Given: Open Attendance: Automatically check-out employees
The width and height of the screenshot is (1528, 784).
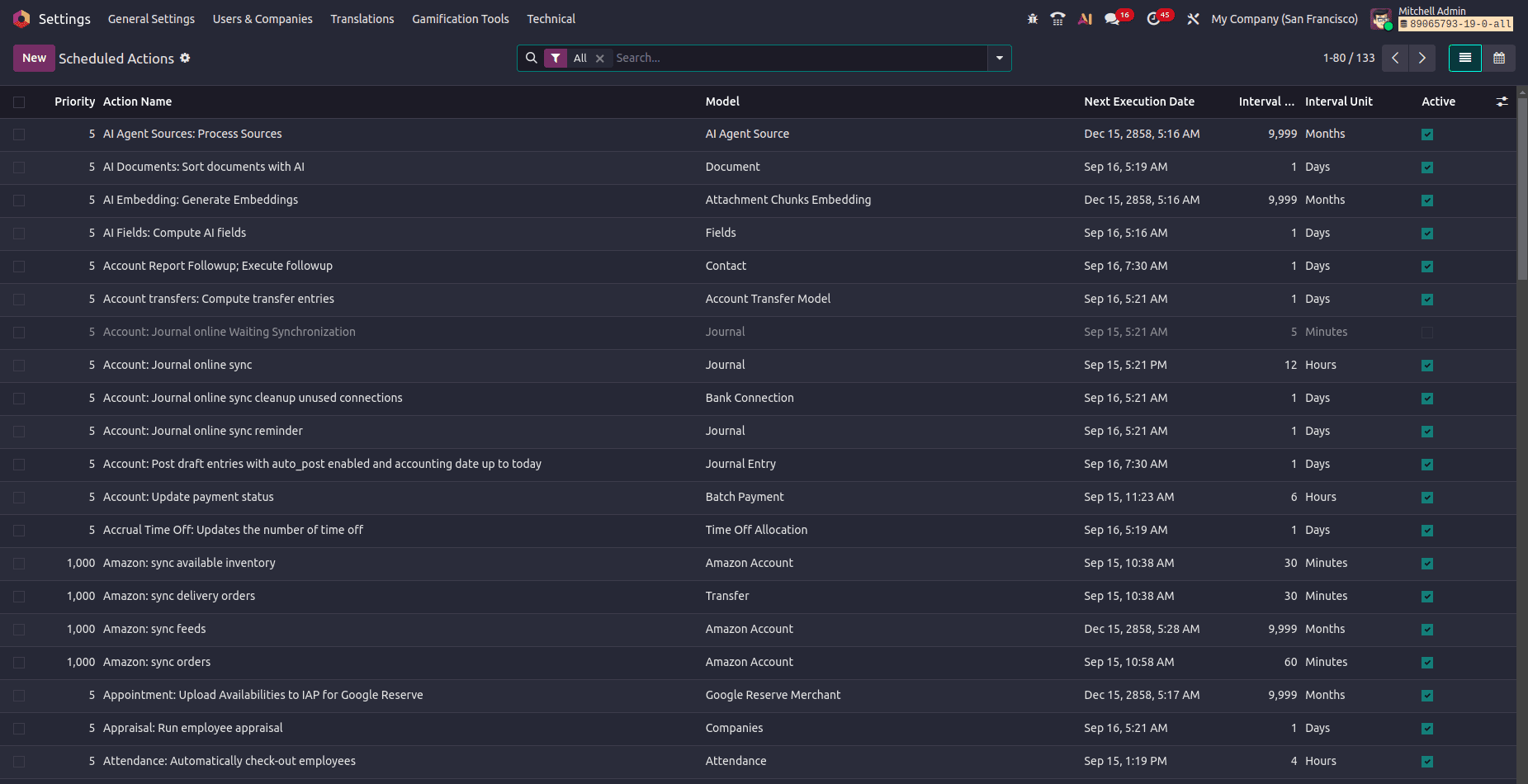Looking at the screenshot, I should [x=229, y=761].
